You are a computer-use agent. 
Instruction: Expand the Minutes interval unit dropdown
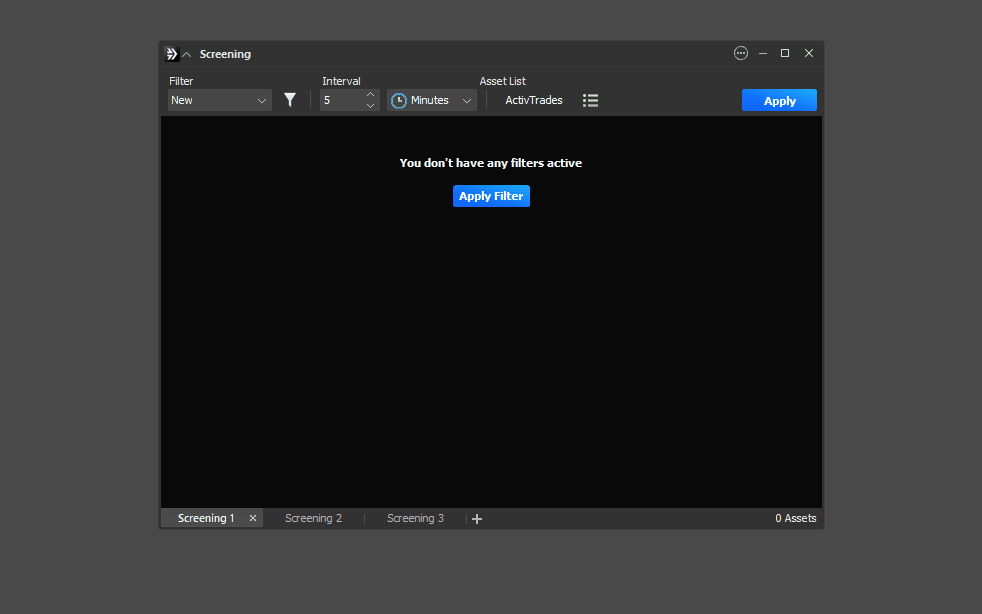click(466, 100)
